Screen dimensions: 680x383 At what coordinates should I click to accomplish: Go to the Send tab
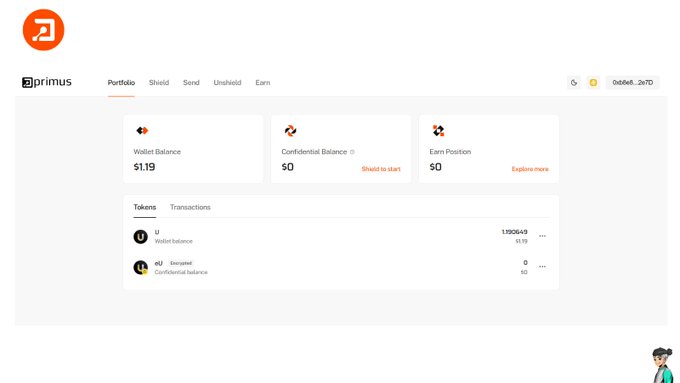191,82
